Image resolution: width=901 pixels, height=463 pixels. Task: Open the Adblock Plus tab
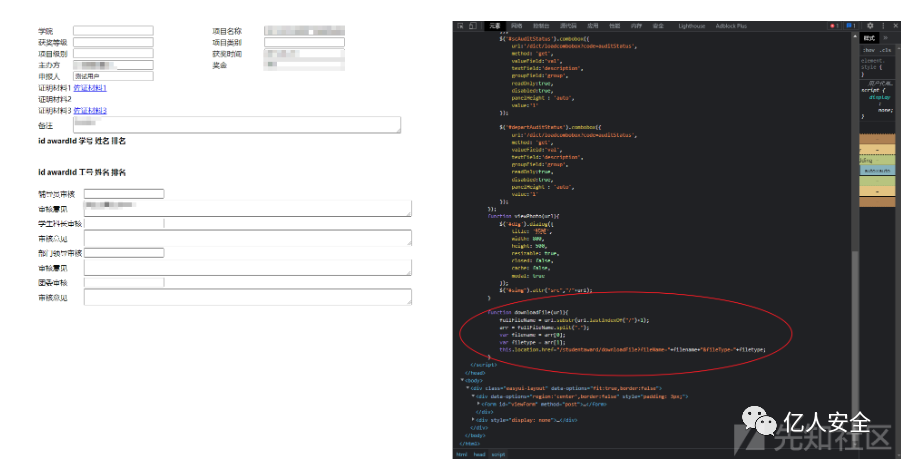point(731,26)
